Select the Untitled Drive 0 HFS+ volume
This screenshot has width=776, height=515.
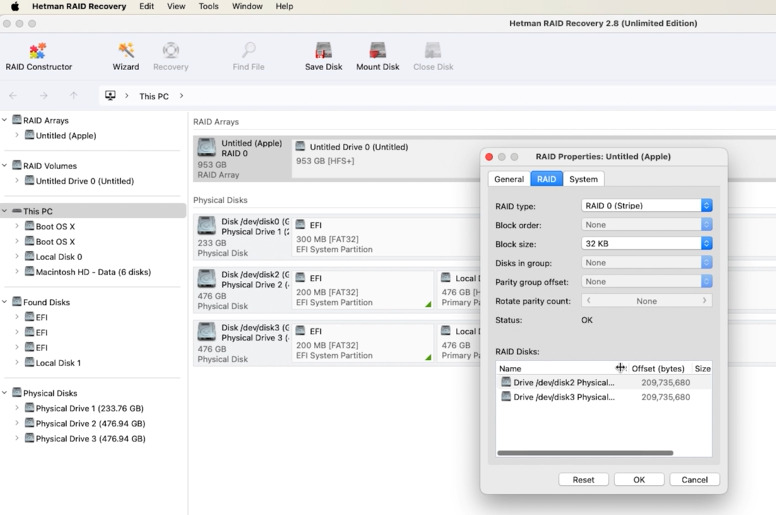click(386, 157)
